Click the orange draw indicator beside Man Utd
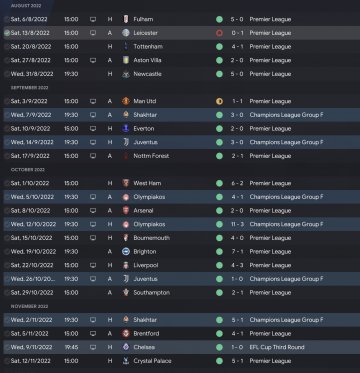The width and height of the screenshot is (360, 373). pos(219,101)
